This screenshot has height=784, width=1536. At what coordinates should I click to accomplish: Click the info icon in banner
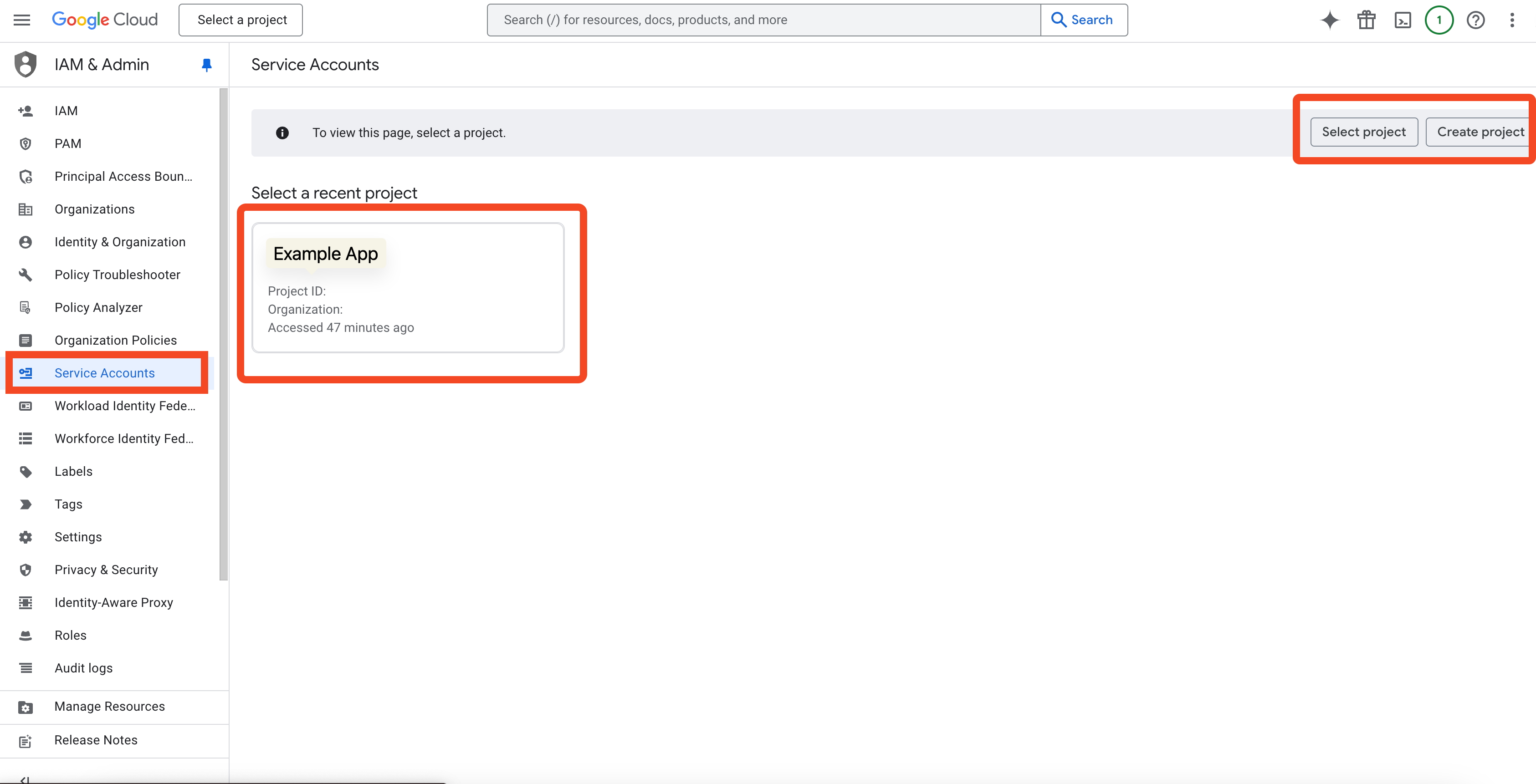coord(282,133)
